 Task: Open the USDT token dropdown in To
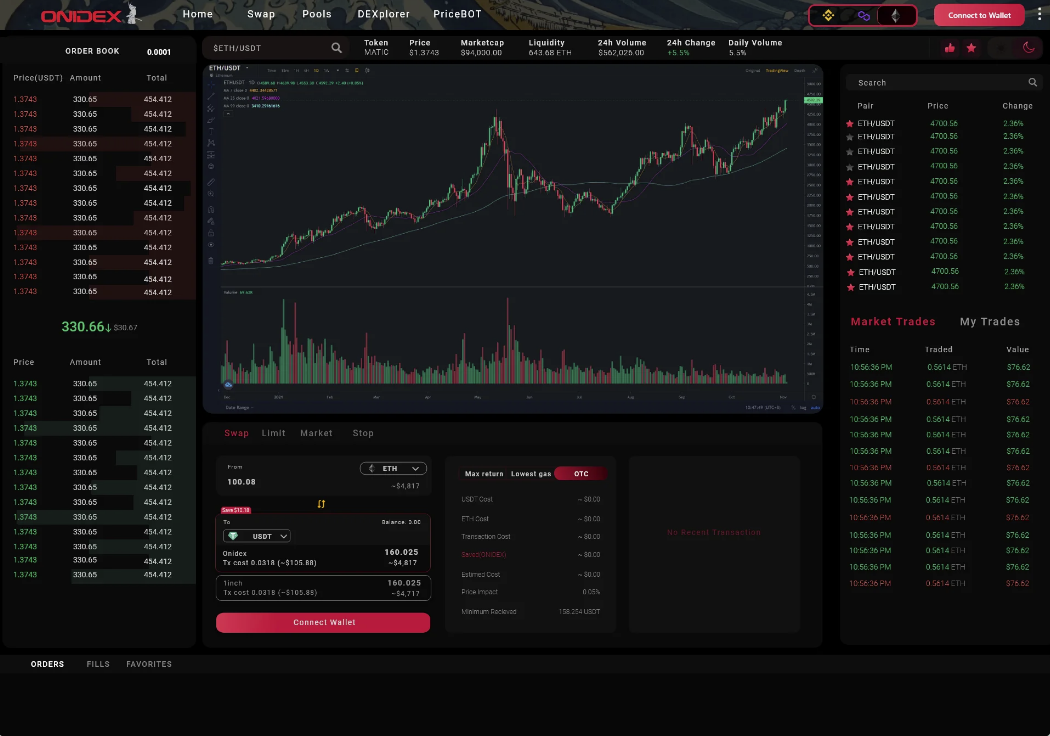(x=256, y=536)
